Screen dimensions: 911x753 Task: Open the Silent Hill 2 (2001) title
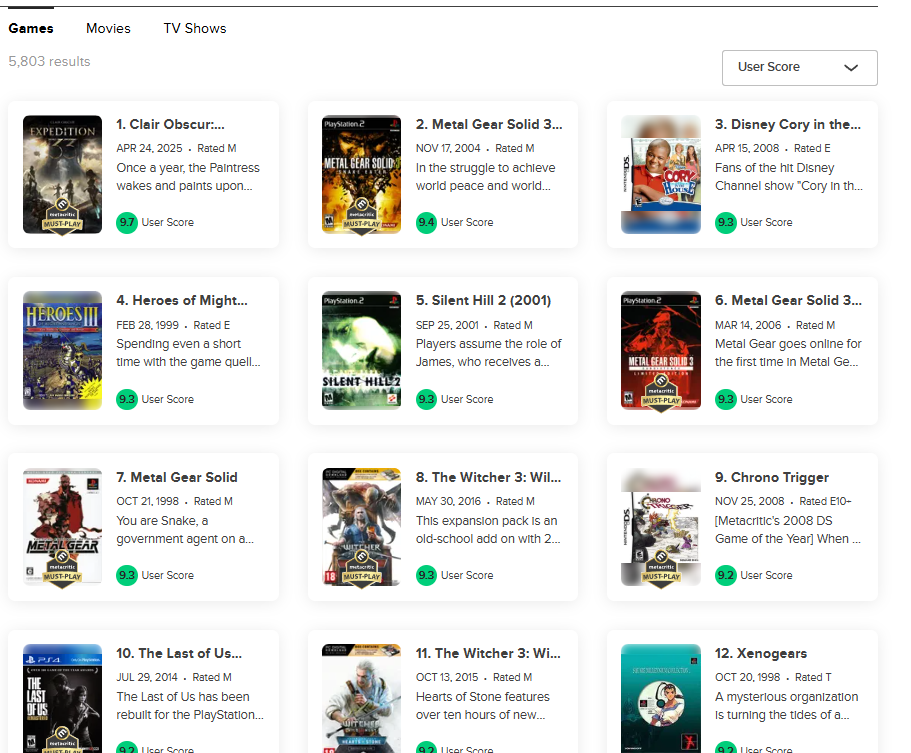tap(483, 300)
